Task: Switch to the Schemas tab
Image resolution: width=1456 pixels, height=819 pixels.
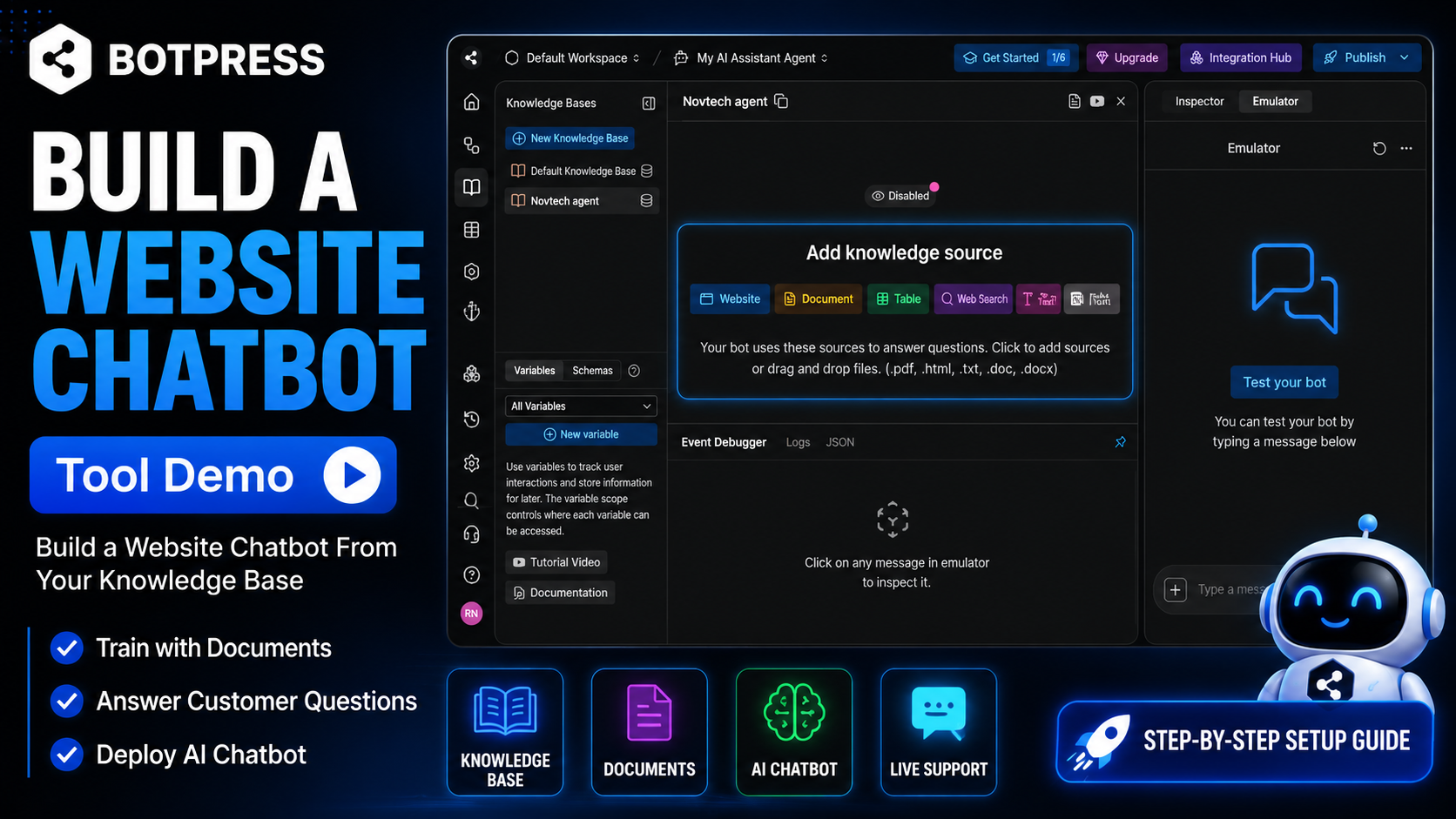Action: point(592,371)
